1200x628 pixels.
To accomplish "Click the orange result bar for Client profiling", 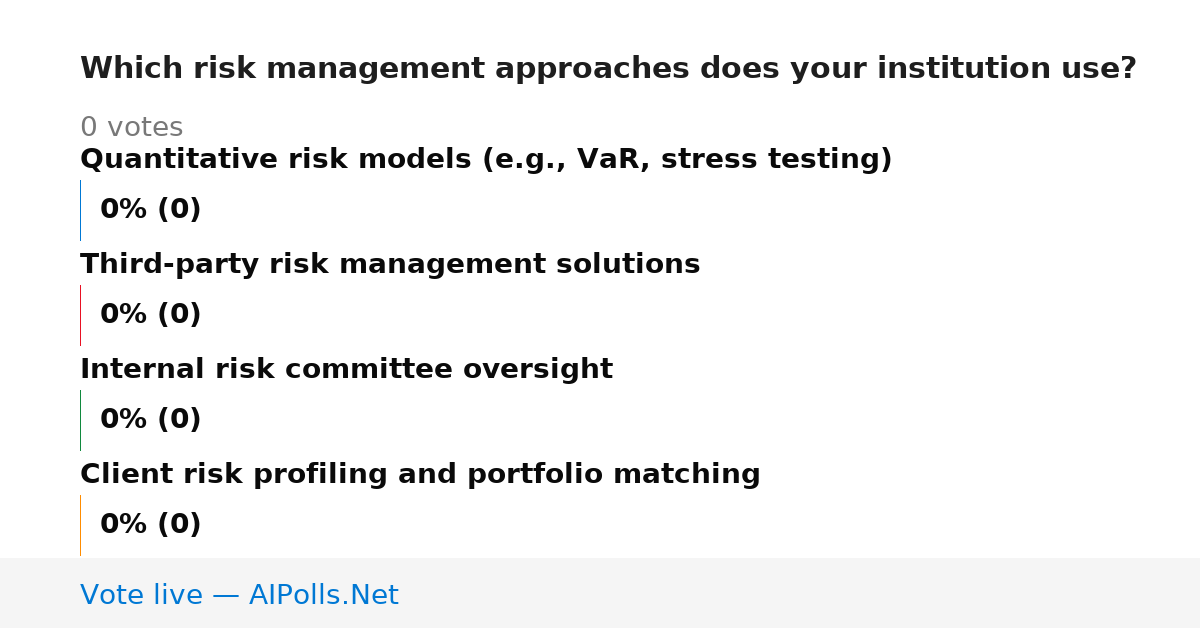I will pos(80,525).
